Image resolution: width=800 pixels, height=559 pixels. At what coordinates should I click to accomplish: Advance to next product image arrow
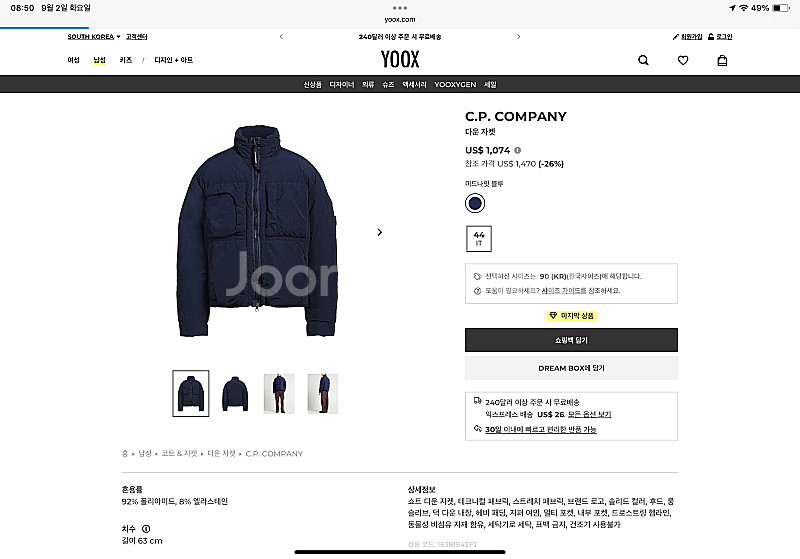[x=380, y=232]
